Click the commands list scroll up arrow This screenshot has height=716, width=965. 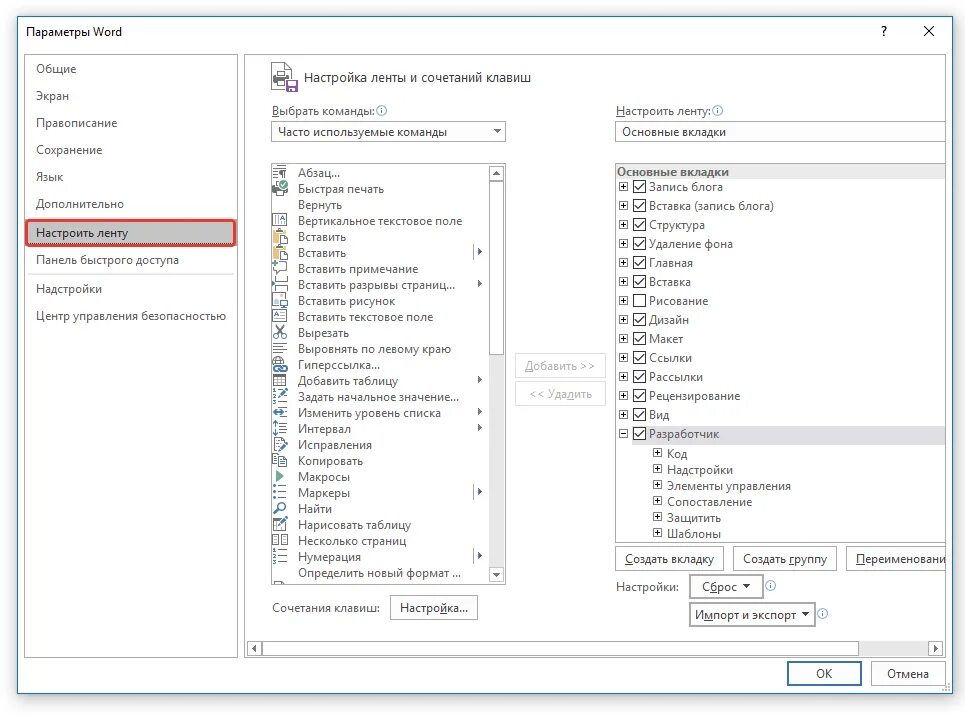pos(496,174)
